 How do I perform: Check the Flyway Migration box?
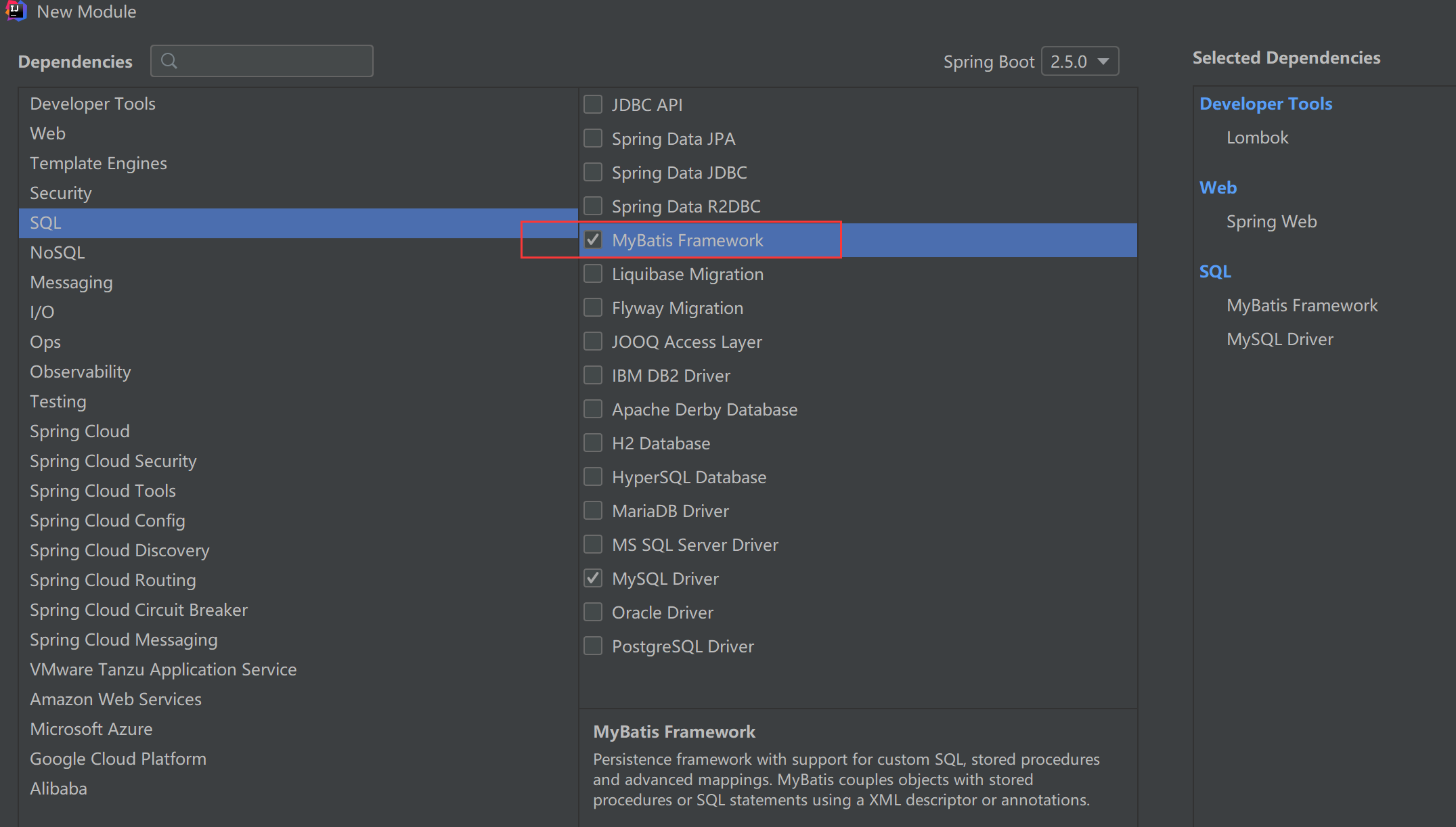(593, 307)
